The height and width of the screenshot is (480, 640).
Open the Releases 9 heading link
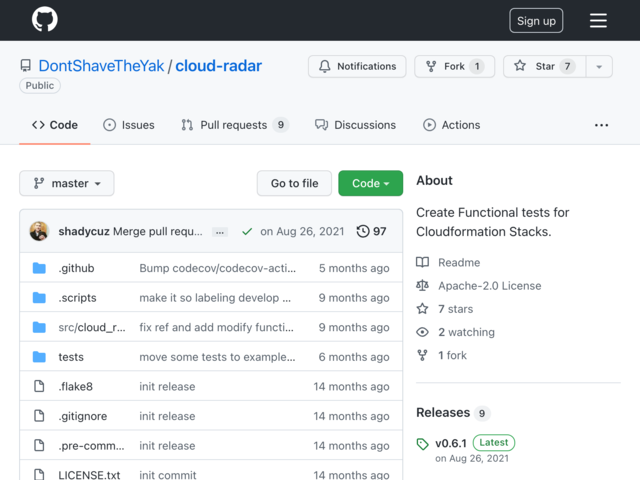tap(453, 413)
